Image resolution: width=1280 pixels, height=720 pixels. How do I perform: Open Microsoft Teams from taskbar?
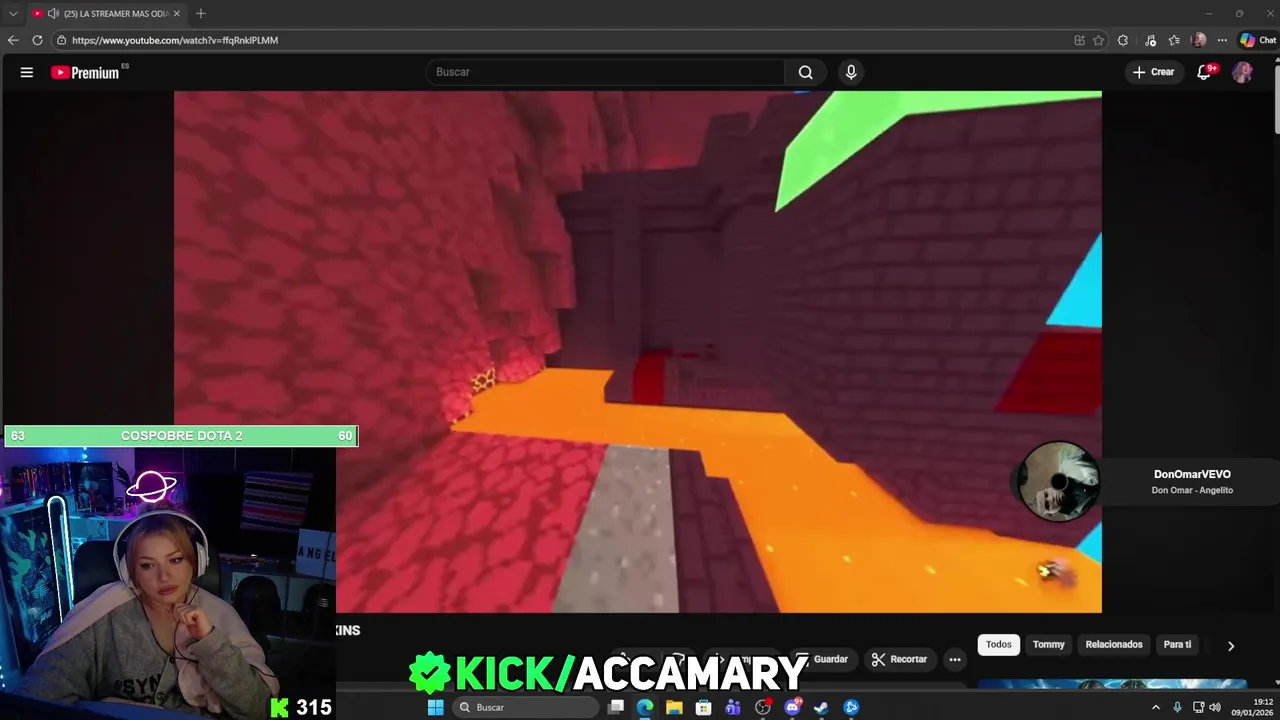pos(733,707)
